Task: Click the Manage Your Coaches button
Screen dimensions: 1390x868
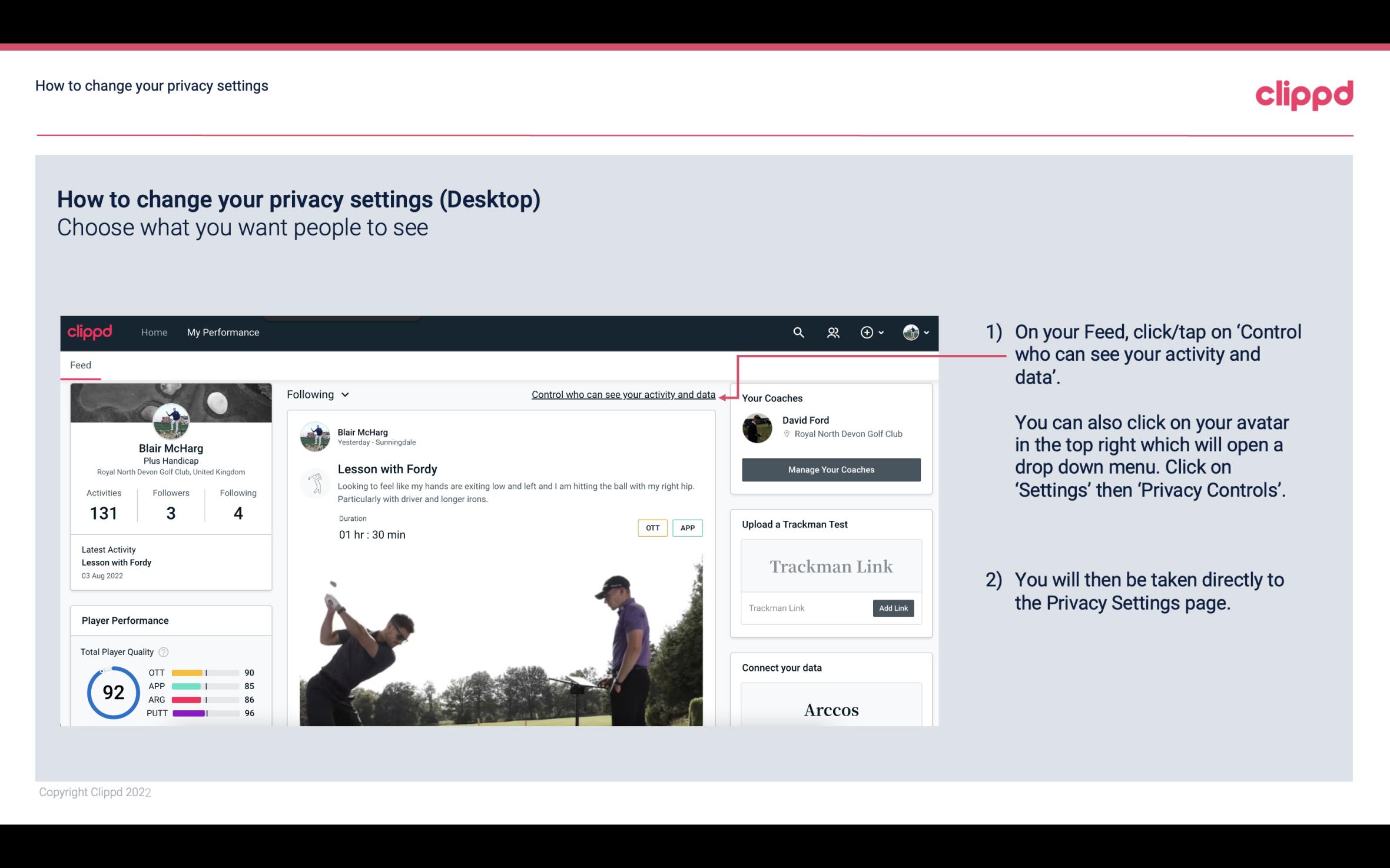Action: pos(830,469)
